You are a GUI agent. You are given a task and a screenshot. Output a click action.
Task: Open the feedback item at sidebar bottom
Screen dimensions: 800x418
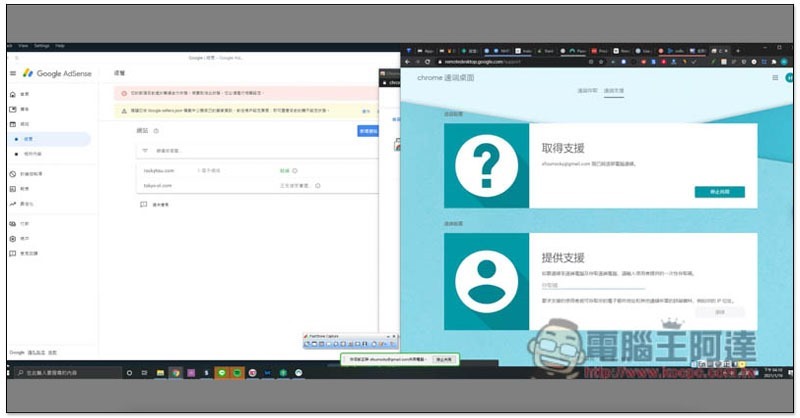tap(24, 253)
